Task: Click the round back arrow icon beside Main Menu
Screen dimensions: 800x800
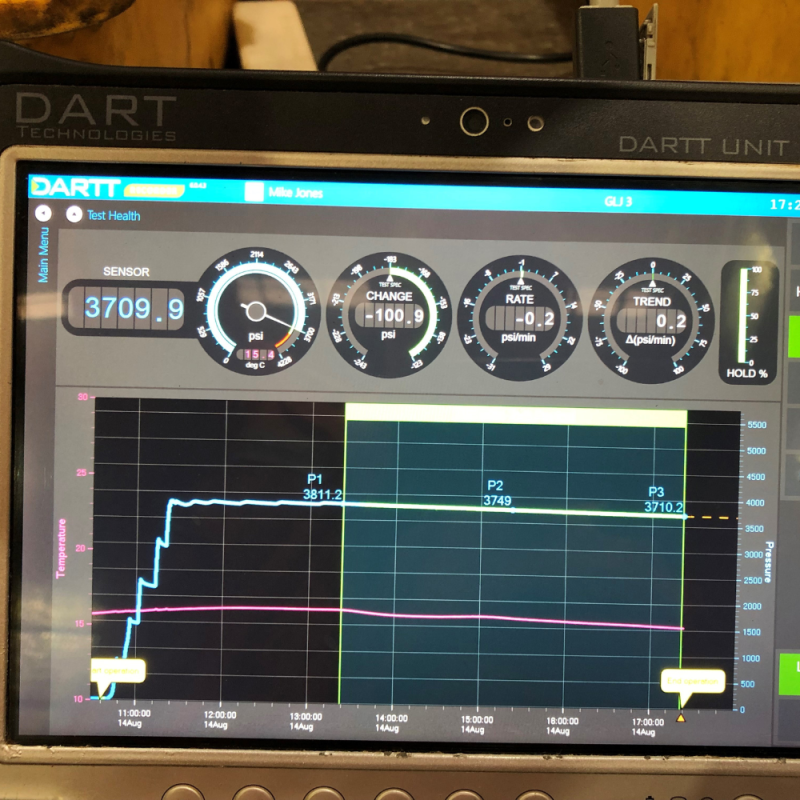Action: click(x=42, y=213)
